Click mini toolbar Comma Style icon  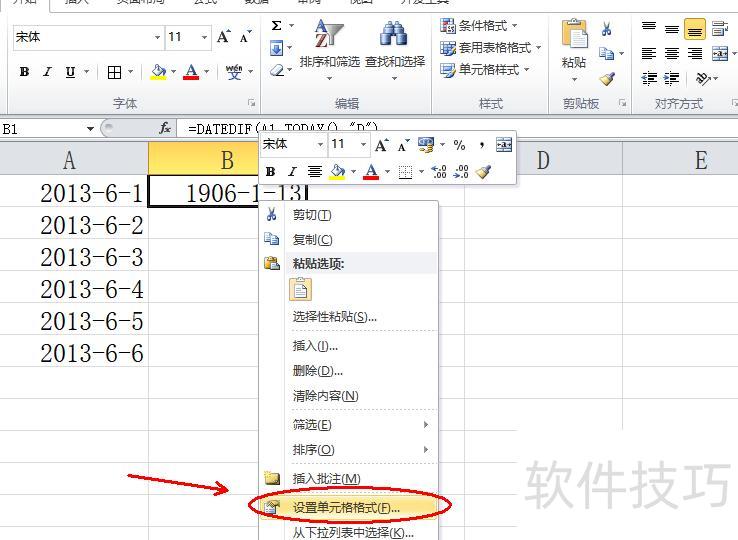(481, 145)
